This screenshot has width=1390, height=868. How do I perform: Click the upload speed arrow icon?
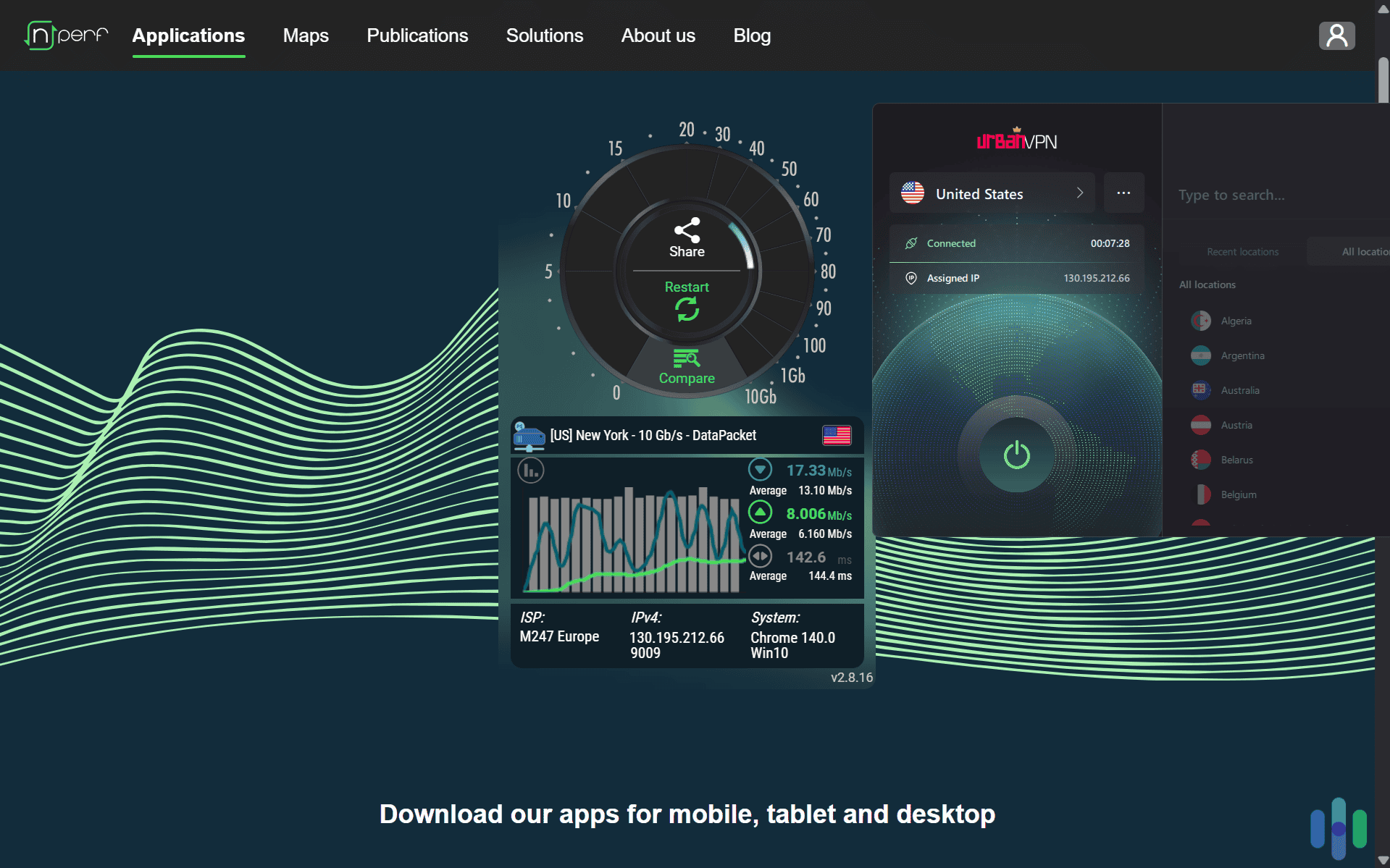(x=760, y=513)
